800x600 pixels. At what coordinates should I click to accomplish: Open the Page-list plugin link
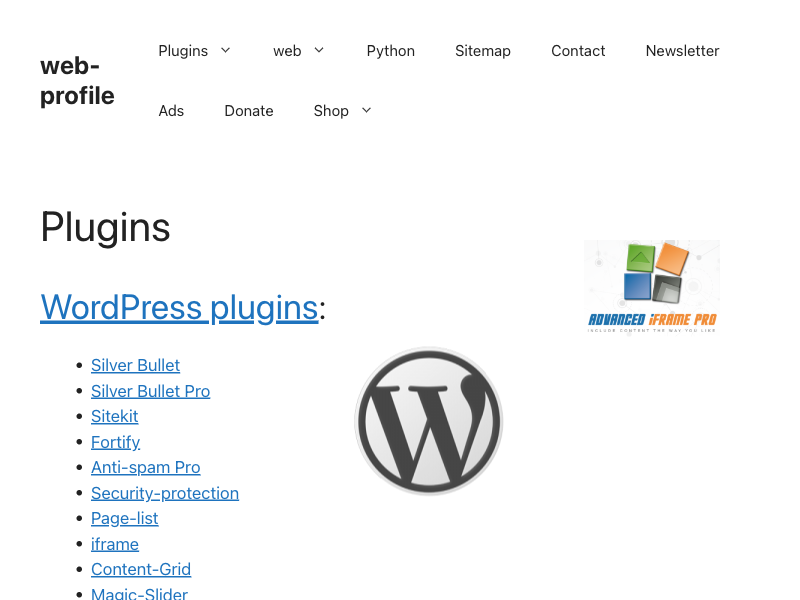coord(124,518)
